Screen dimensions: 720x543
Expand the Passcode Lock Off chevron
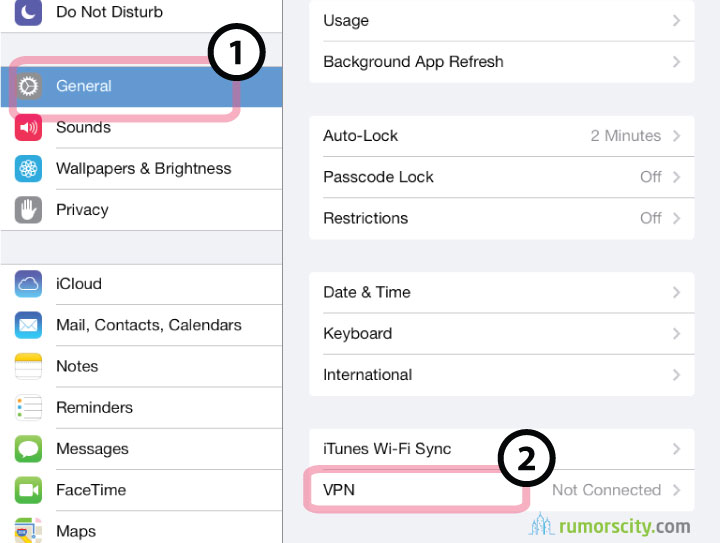676,177
